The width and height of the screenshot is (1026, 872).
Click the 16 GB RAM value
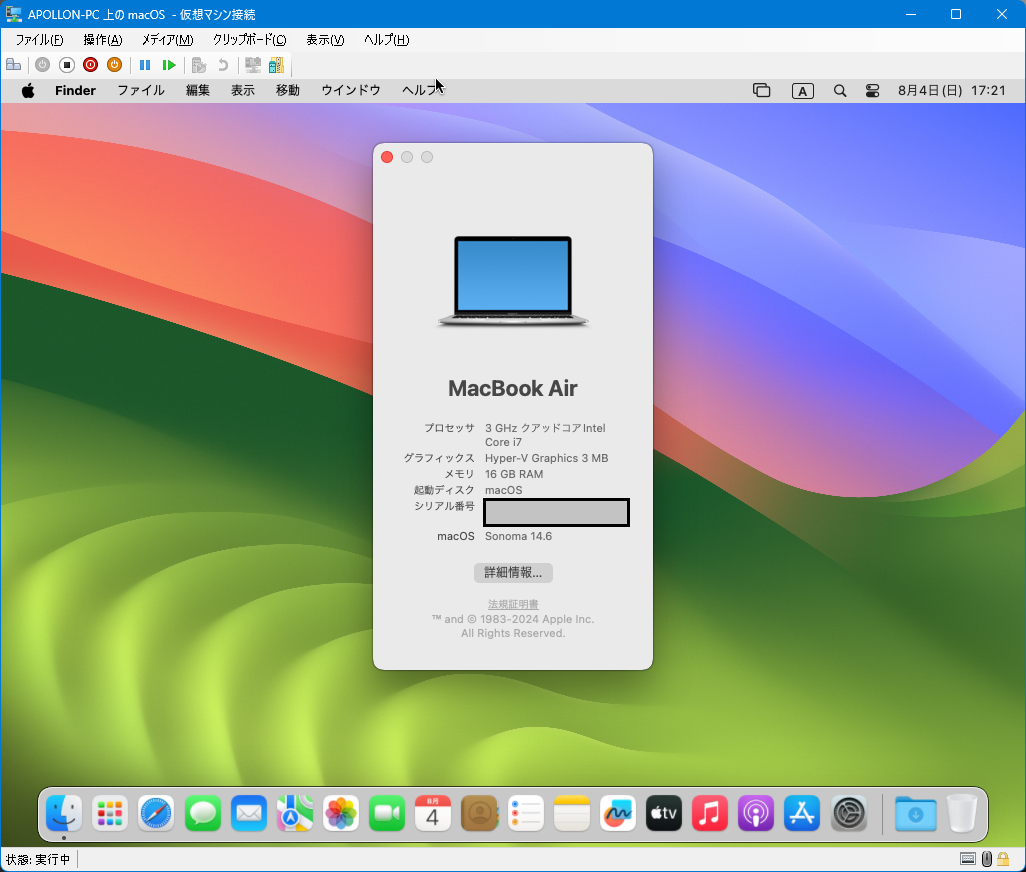tap(514, 474)
